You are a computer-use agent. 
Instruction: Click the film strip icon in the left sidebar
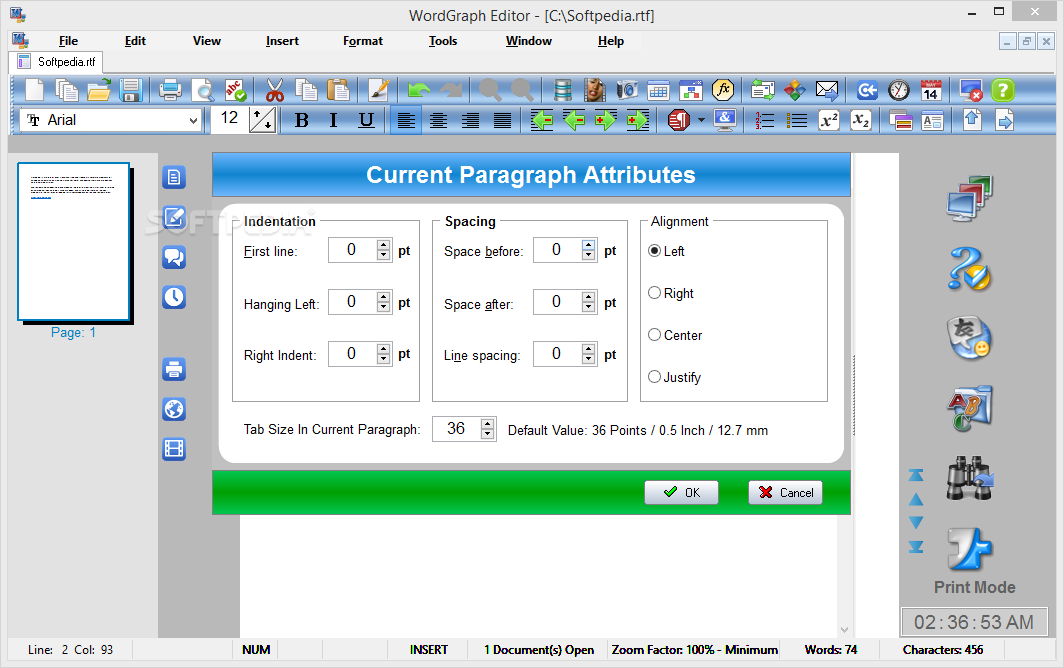click(x=174, y=449)
